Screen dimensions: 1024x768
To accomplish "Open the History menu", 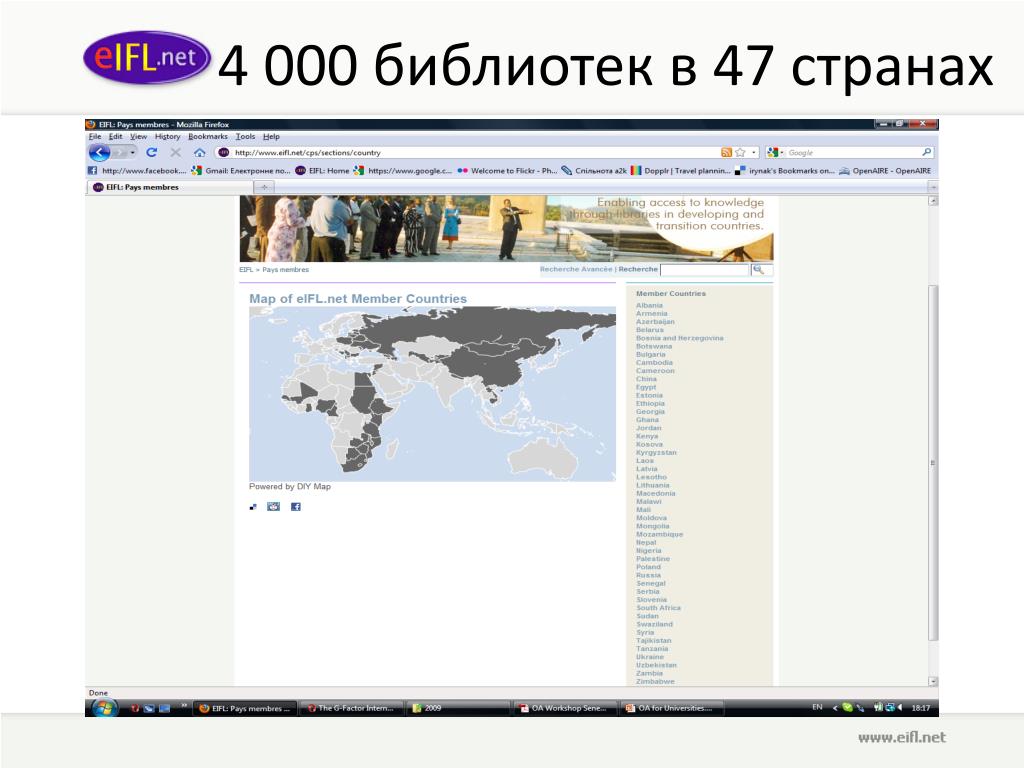I will [x=167, y=136].
